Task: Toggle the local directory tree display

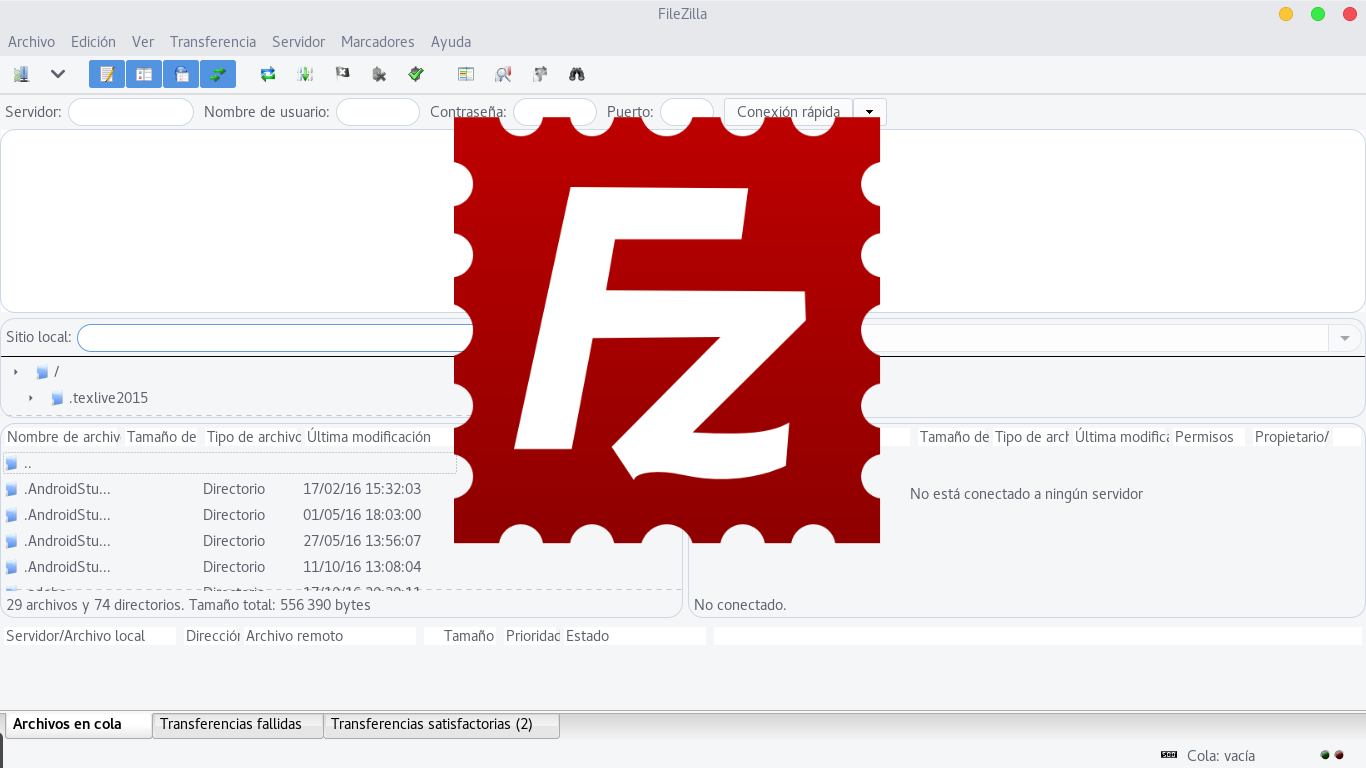Action: (144, 74)
